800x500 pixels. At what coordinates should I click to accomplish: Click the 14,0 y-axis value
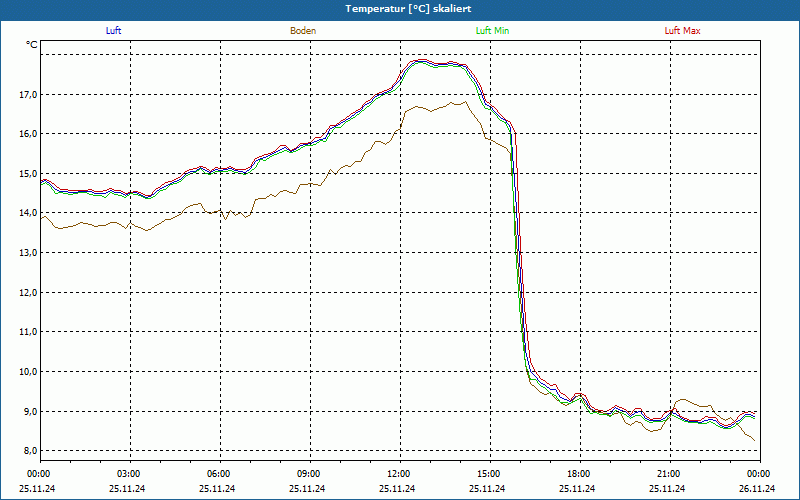tap(28, 213)
